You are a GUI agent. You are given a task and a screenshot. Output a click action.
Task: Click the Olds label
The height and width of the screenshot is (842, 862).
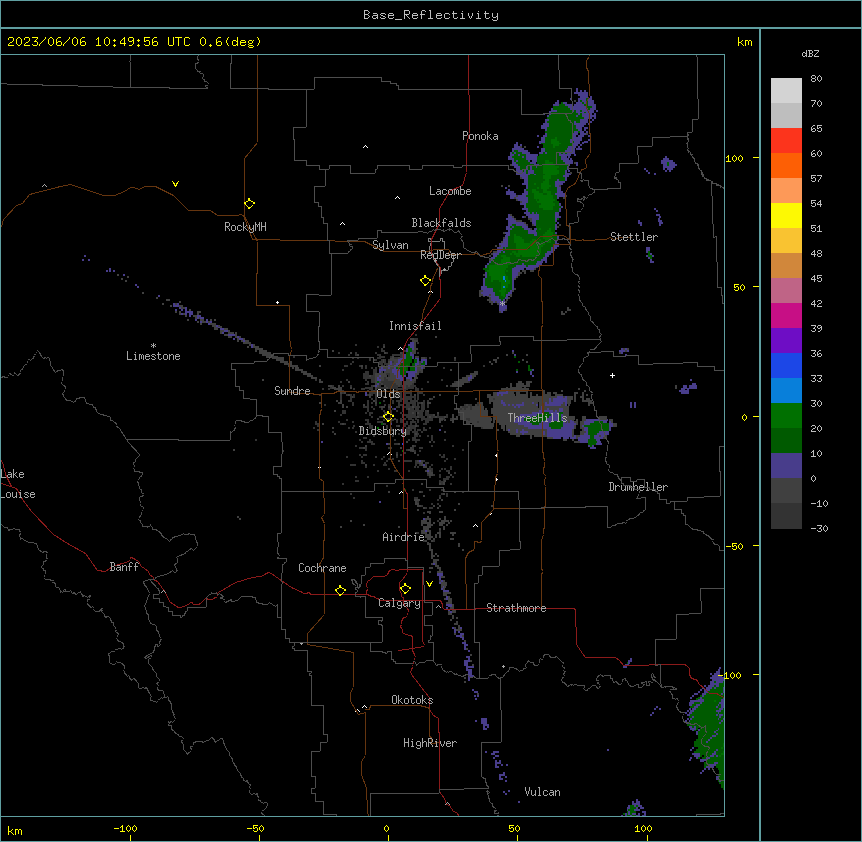[x=388, y=394]
